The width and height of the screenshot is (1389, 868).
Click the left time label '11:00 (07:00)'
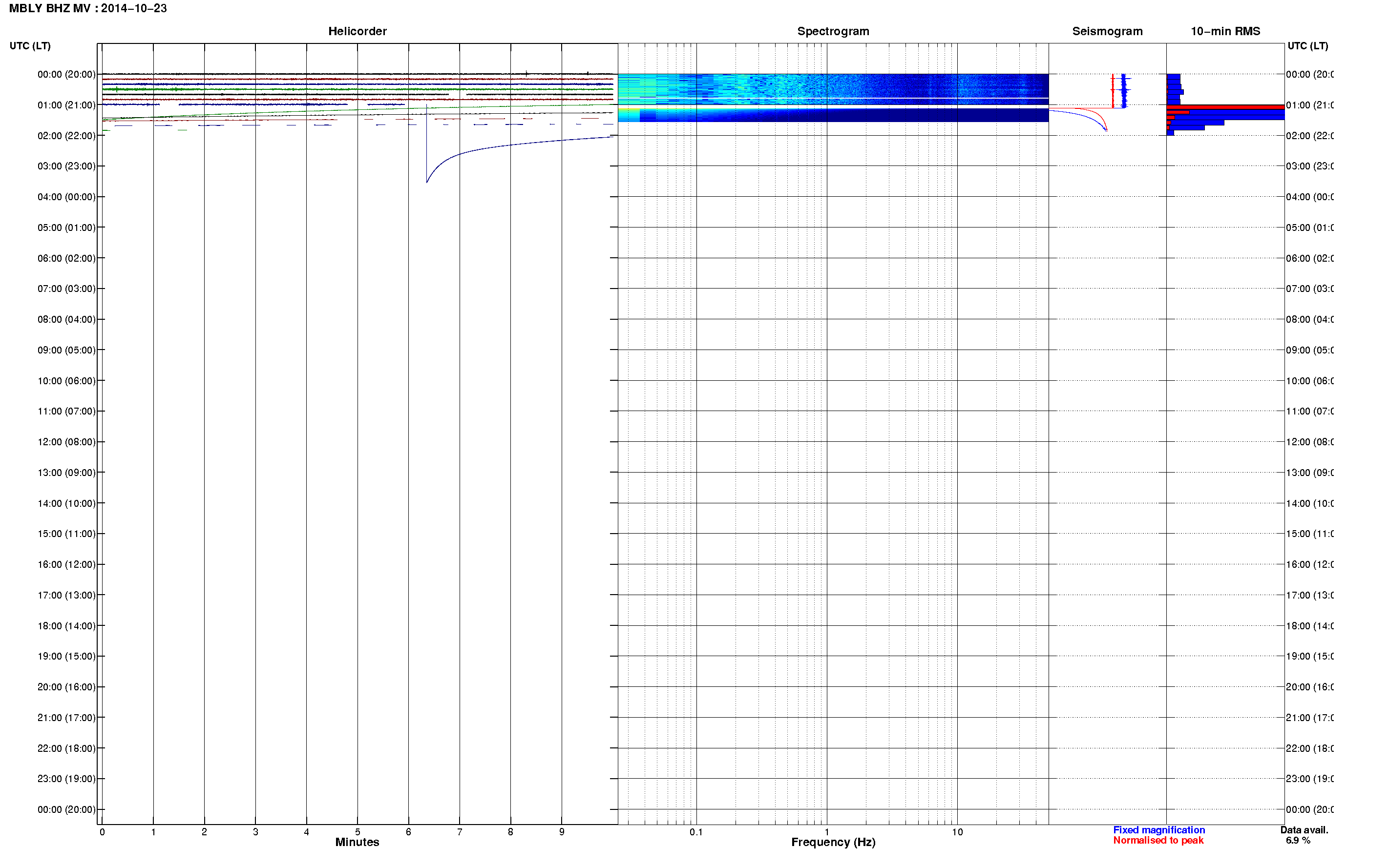pyautogui.click(x=66, y=412)
